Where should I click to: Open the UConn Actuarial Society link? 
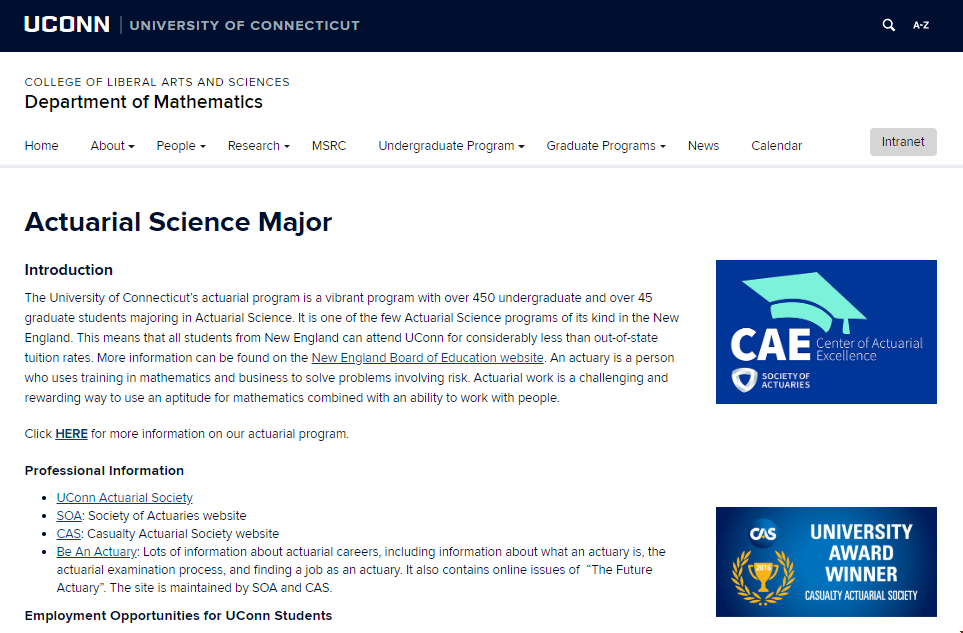(125, 498)
